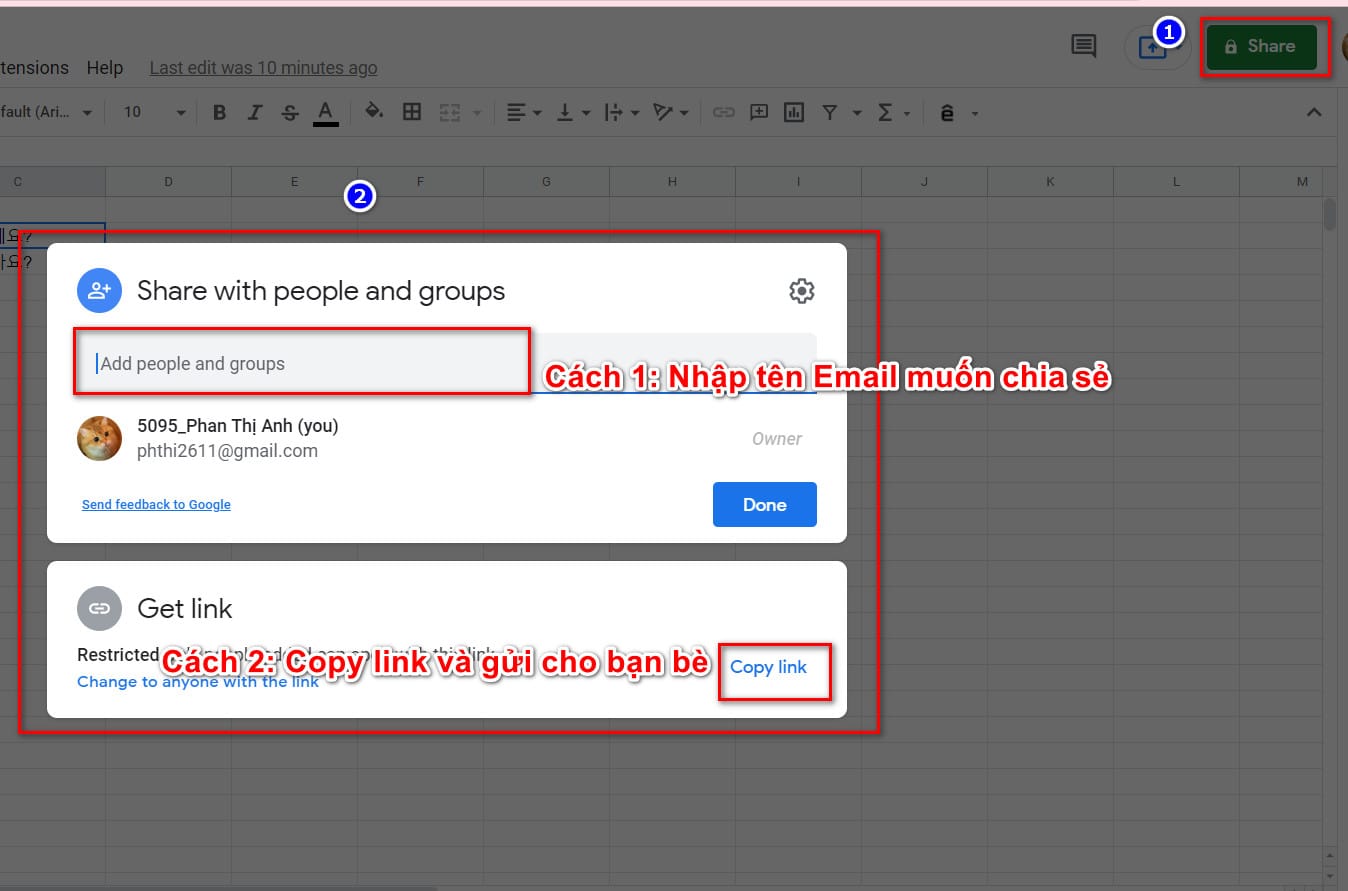Collapse the toolbar with the chevron arrow
This screenshot has height=891, width=1348.
point(1314,112)
